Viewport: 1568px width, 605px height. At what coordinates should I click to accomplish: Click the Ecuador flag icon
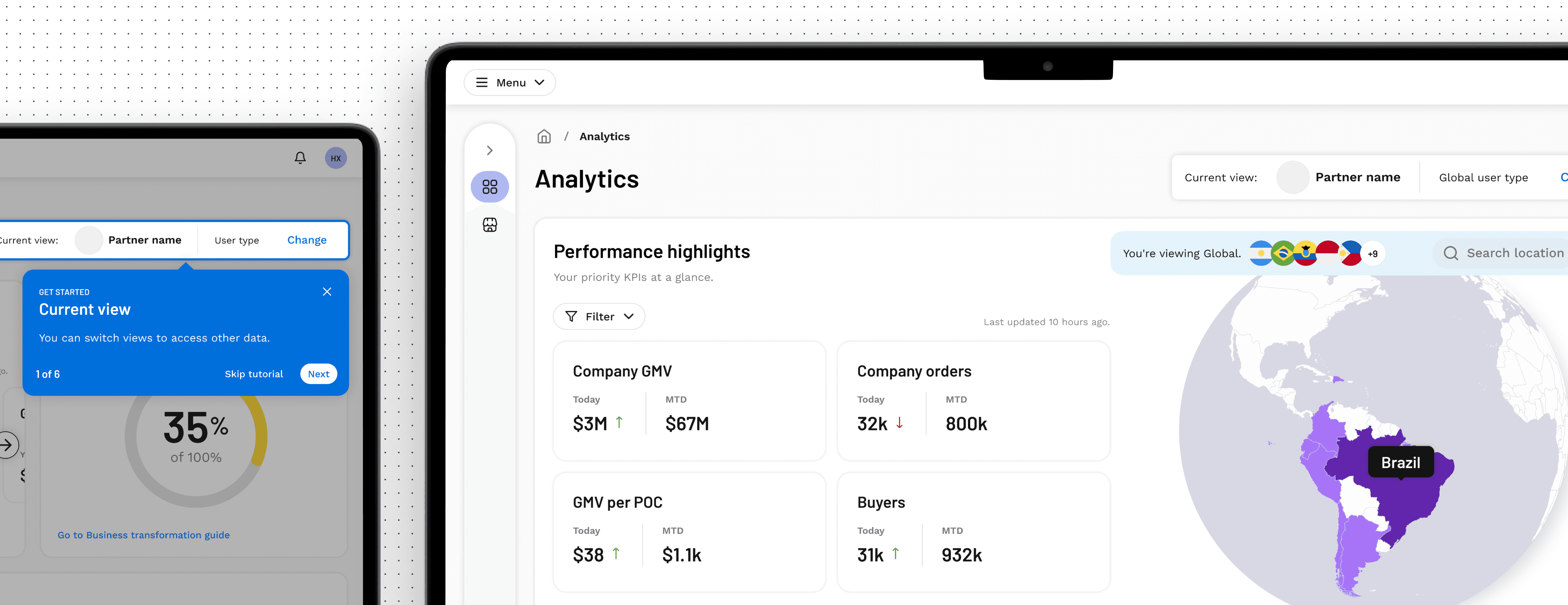(1305, 253)
